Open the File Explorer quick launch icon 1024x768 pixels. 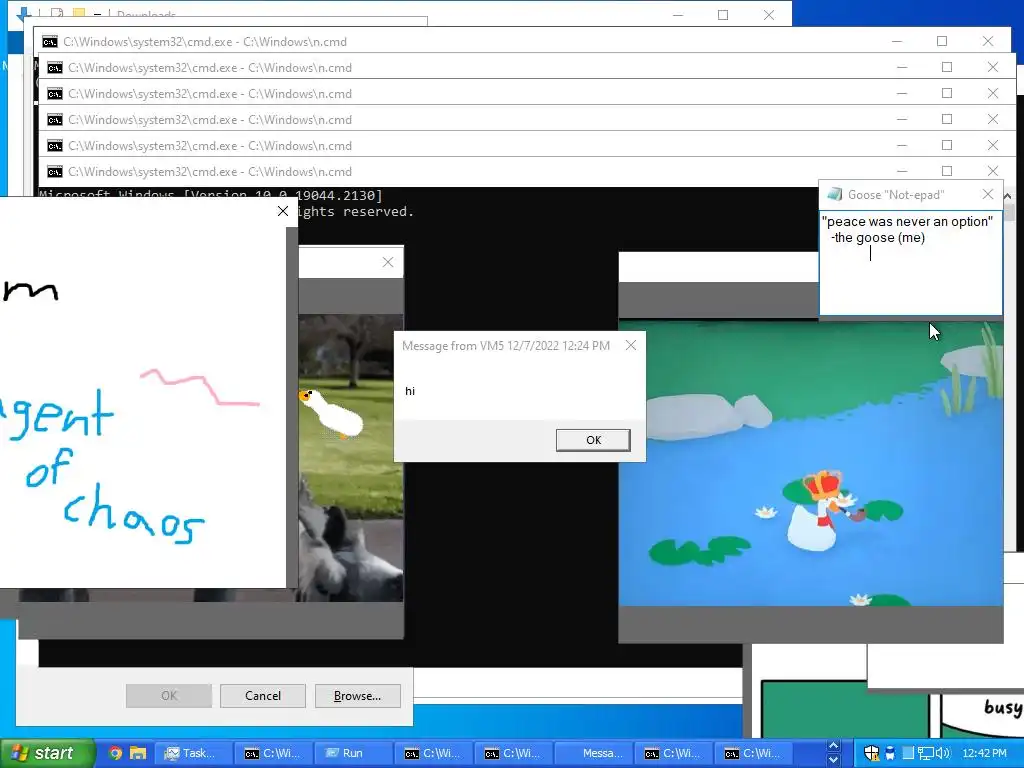[138, 753]
